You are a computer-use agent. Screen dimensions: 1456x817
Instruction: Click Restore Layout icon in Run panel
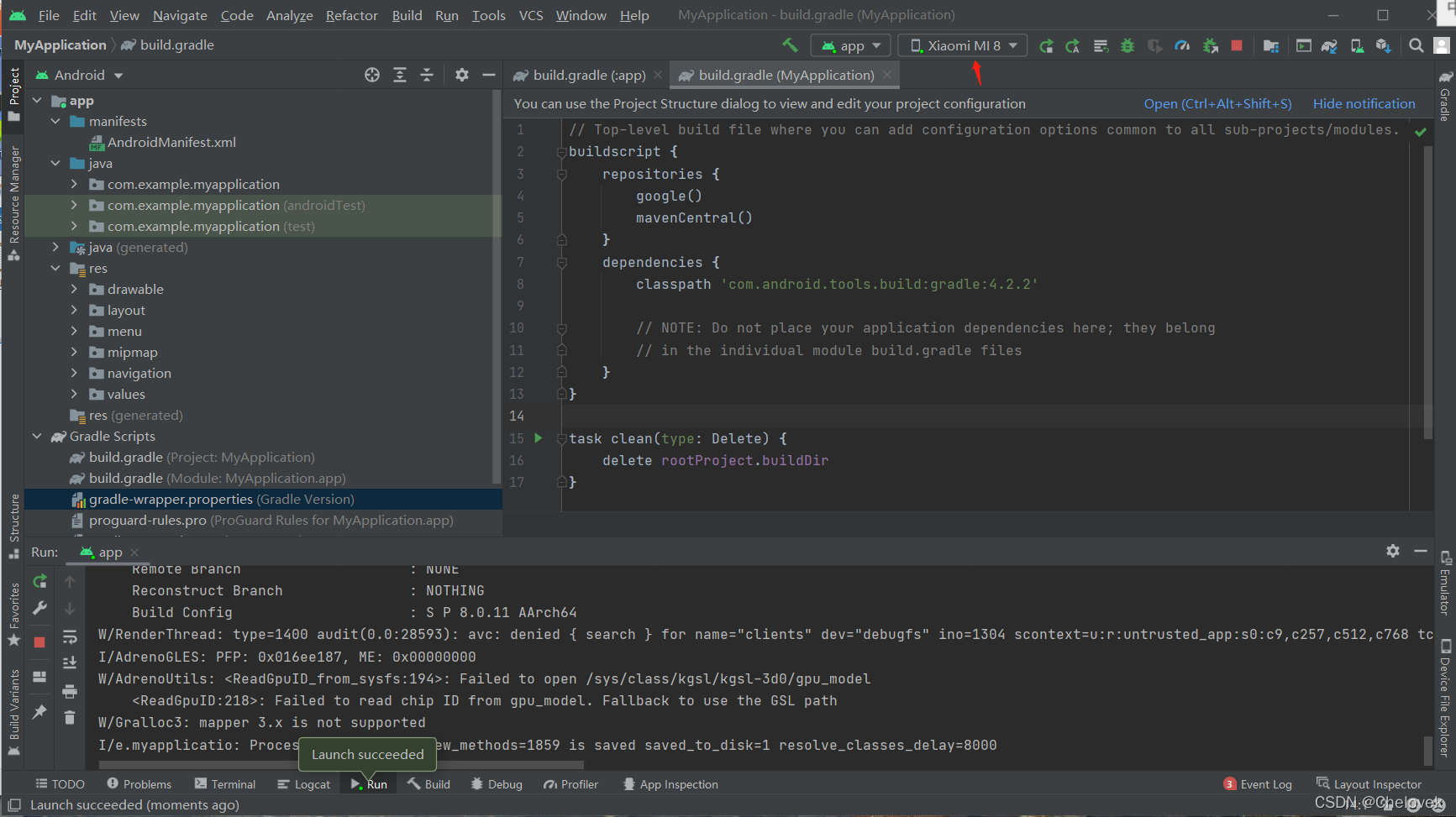pyautogui.click(x=39, y=677)
